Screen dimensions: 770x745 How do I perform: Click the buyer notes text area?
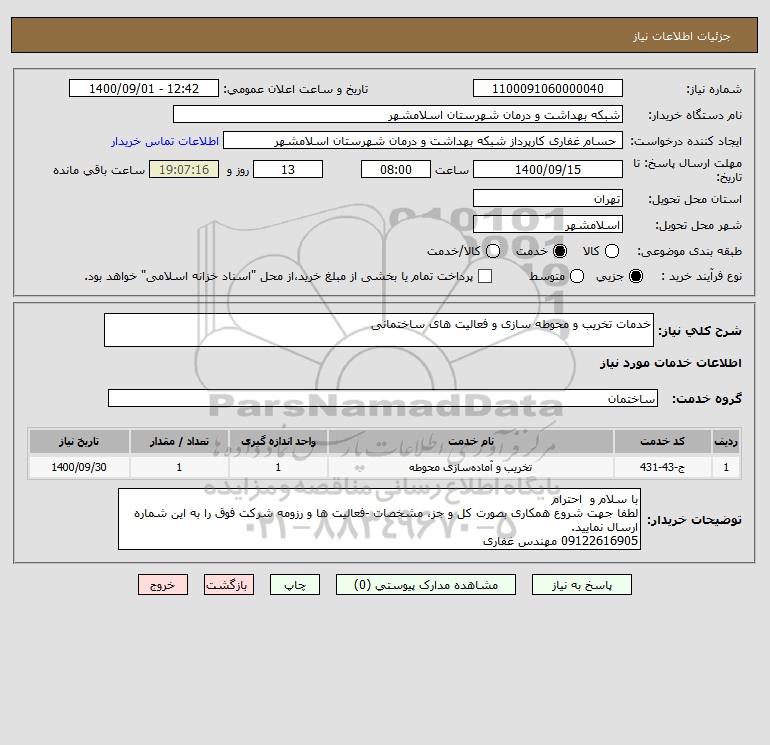(x=379, y=519)
